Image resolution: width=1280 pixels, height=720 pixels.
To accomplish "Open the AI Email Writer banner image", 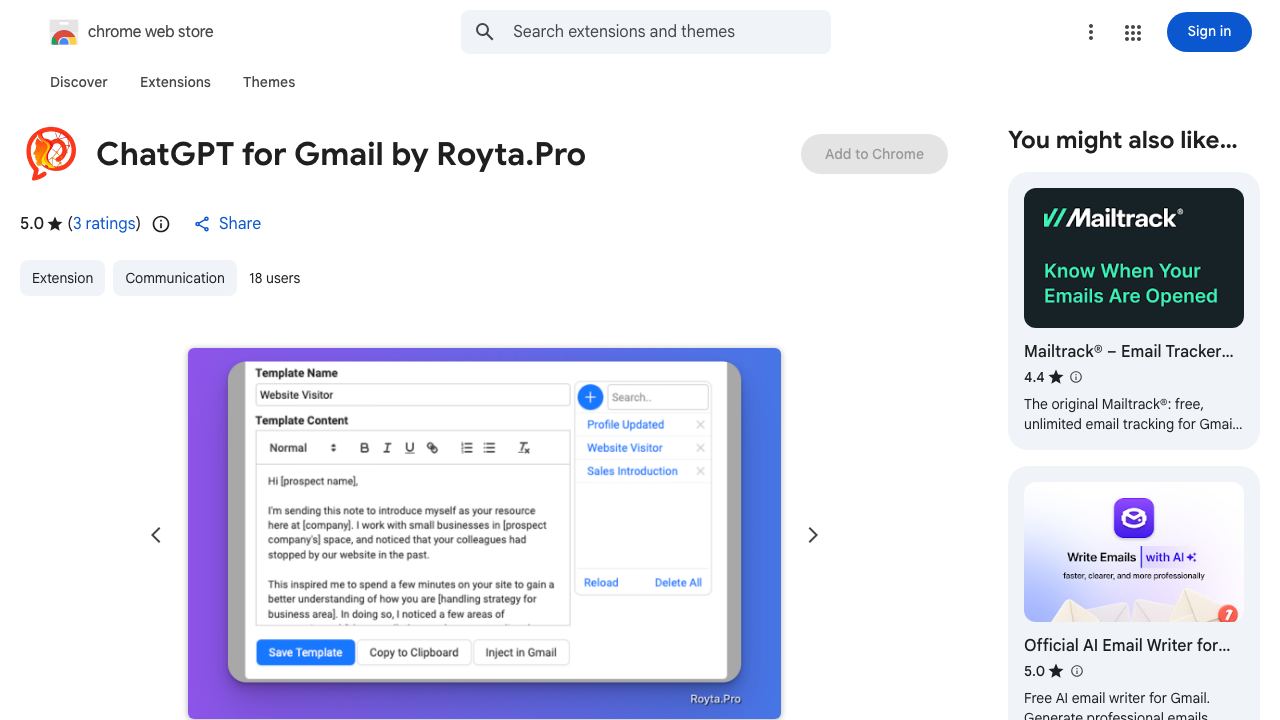I will (1134, 552).
